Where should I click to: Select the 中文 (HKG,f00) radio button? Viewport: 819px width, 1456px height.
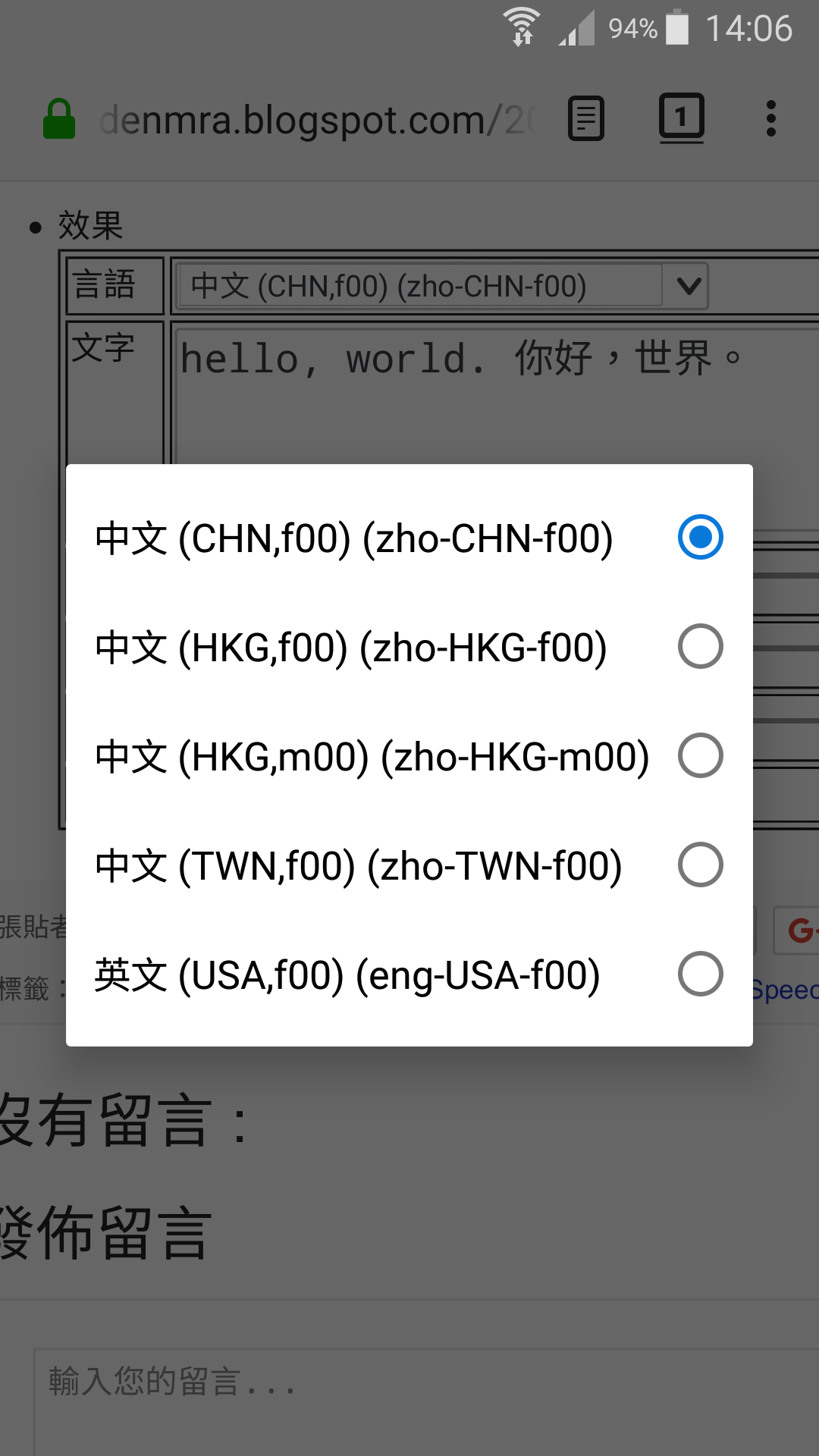click(x=700, y=646)
